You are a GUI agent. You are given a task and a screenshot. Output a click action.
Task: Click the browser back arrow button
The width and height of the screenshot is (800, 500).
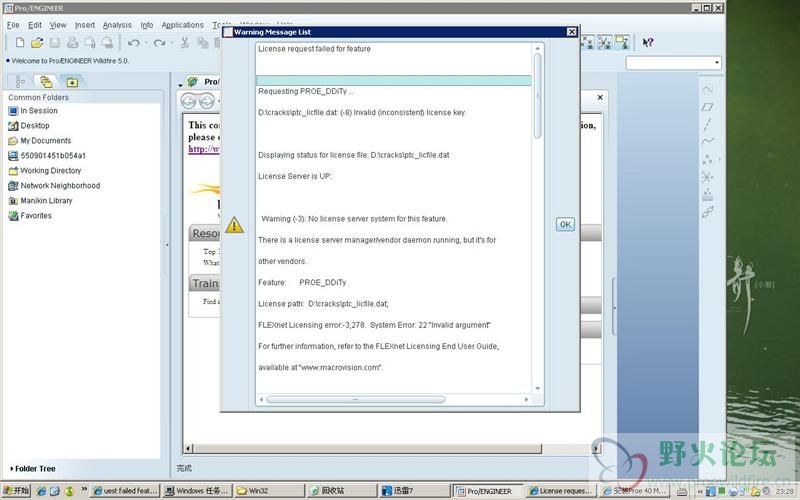coord(188,101)
